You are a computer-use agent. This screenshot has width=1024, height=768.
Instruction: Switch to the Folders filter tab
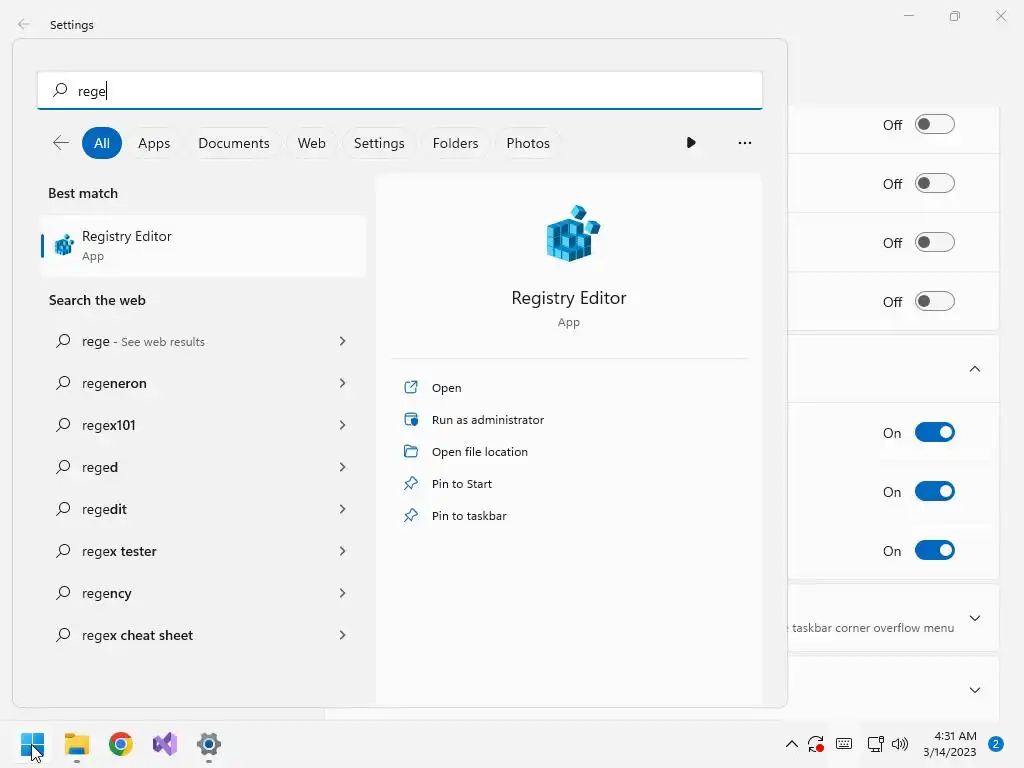tap(455, 143)
